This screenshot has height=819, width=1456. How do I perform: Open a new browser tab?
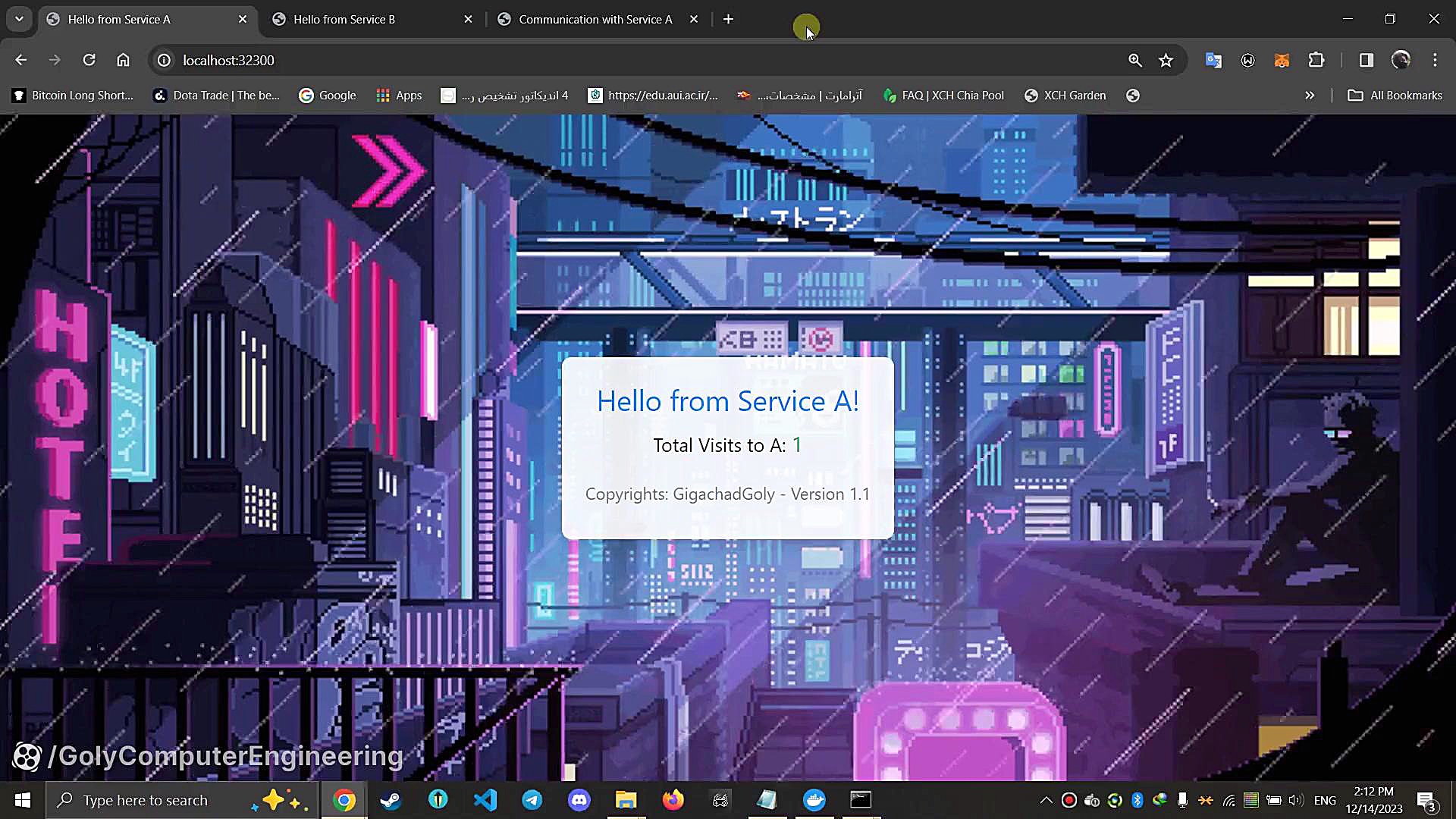(728, 20)
